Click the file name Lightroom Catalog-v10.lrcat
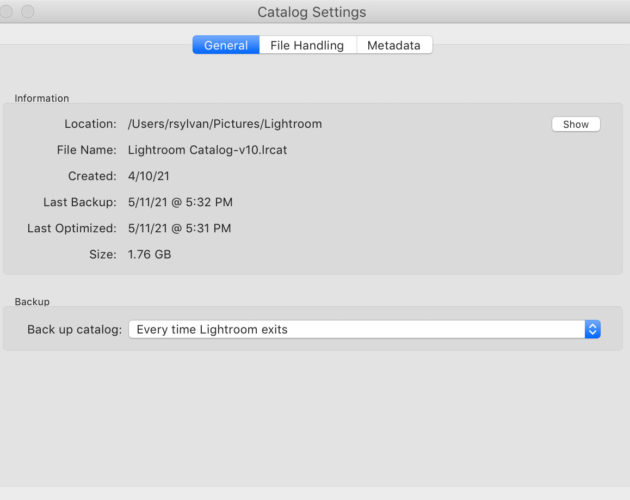This screenshot has width=630, height=500. pos(207,150)
